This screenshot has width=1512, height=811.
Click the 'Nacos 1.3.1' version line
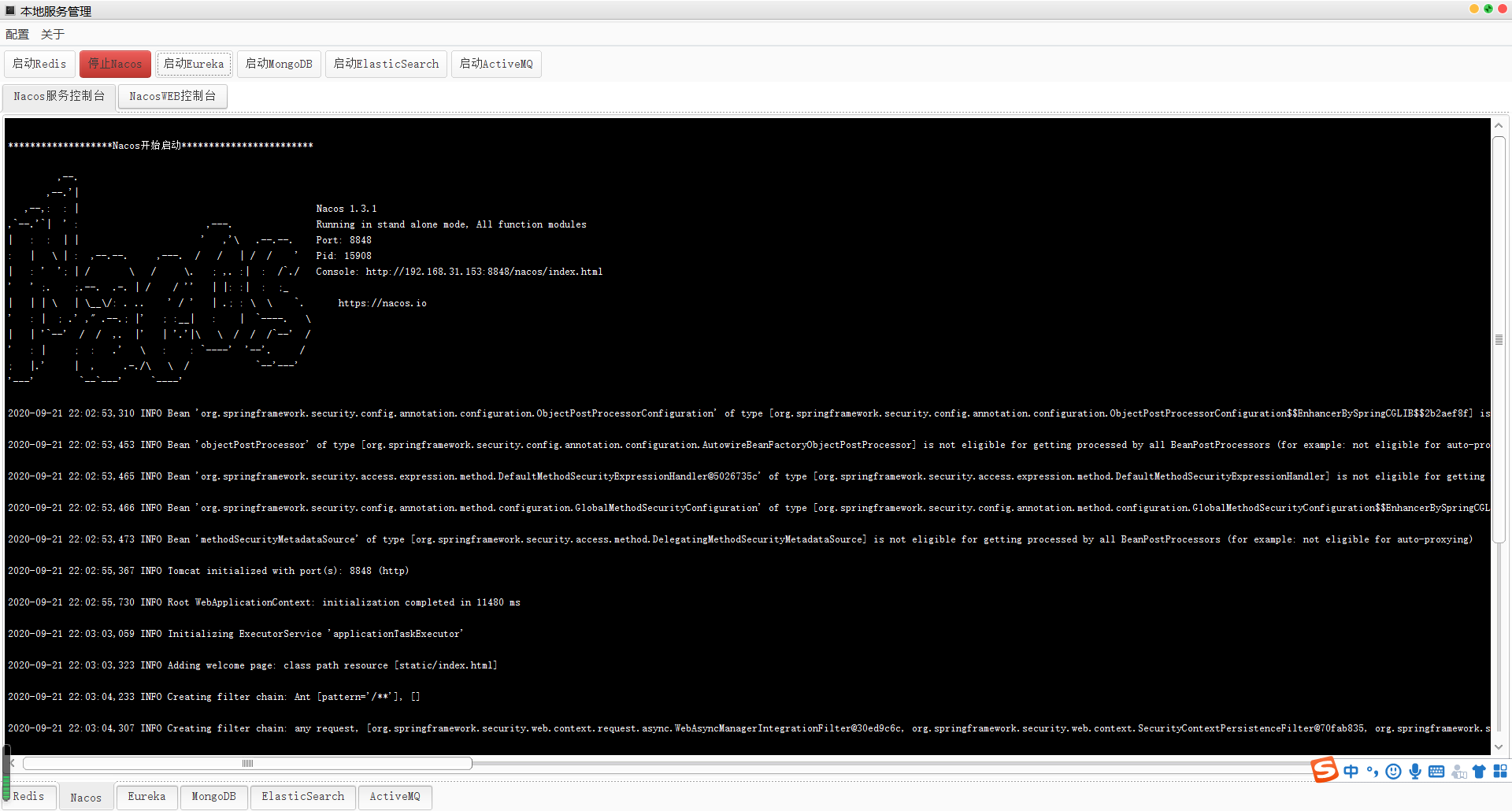pos(346,209)
